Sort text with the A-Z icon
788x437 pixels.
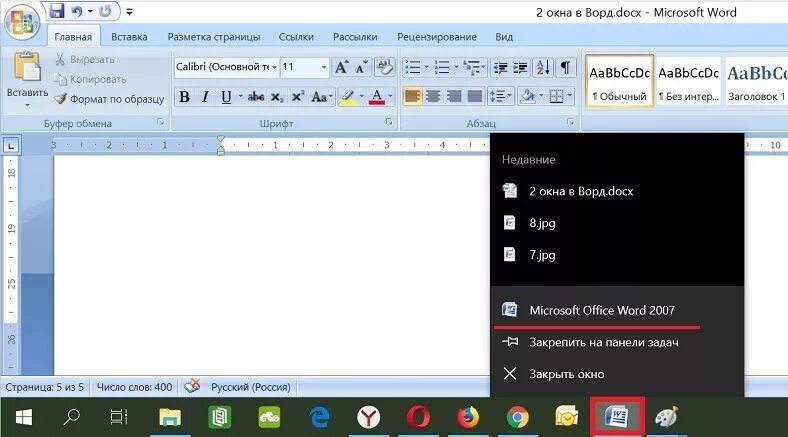pyautogui.click(x=543, y=67)
